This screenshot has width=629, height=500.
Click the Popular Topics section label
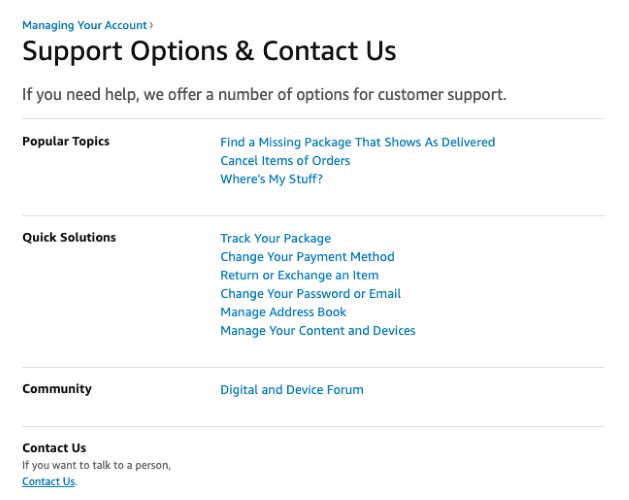coord(66,141)
